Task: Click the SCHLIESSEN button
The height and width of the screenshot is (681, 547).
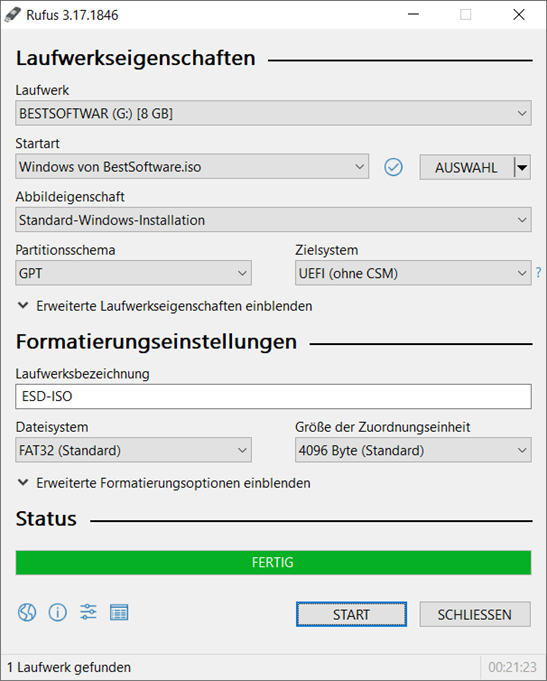Action: [475, 614]
